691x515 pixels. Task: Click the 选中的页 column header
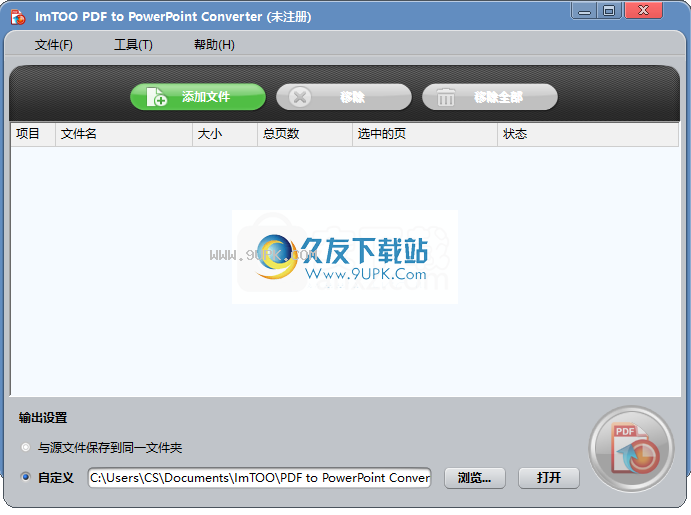425,134
